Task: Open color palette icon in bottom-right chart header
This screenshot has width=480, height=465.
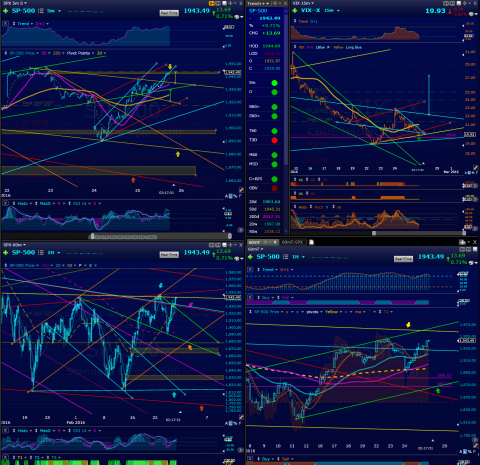Action: coord(471,262)
